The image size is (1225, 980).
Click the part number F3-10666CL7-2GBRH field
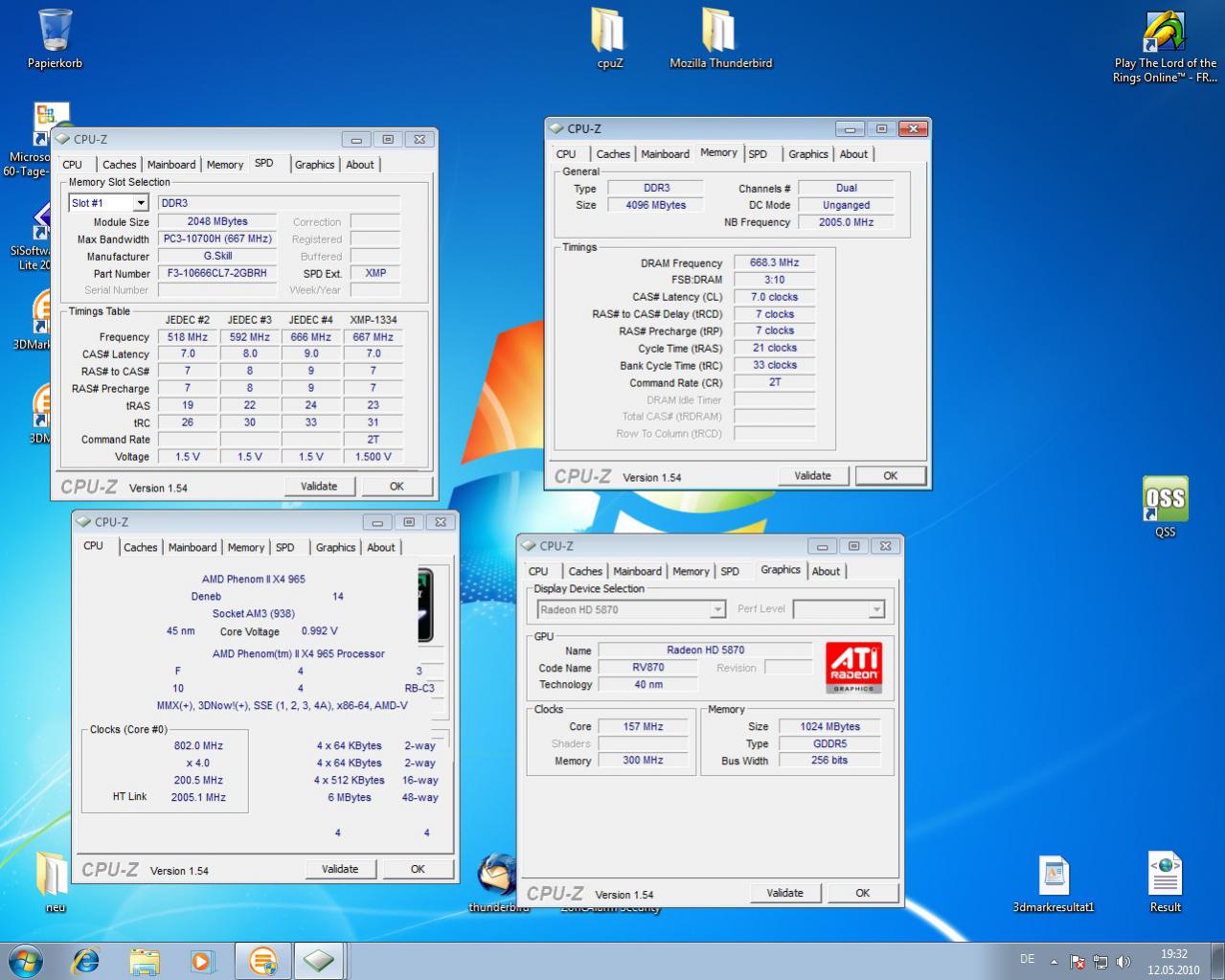tap(217, 273)
